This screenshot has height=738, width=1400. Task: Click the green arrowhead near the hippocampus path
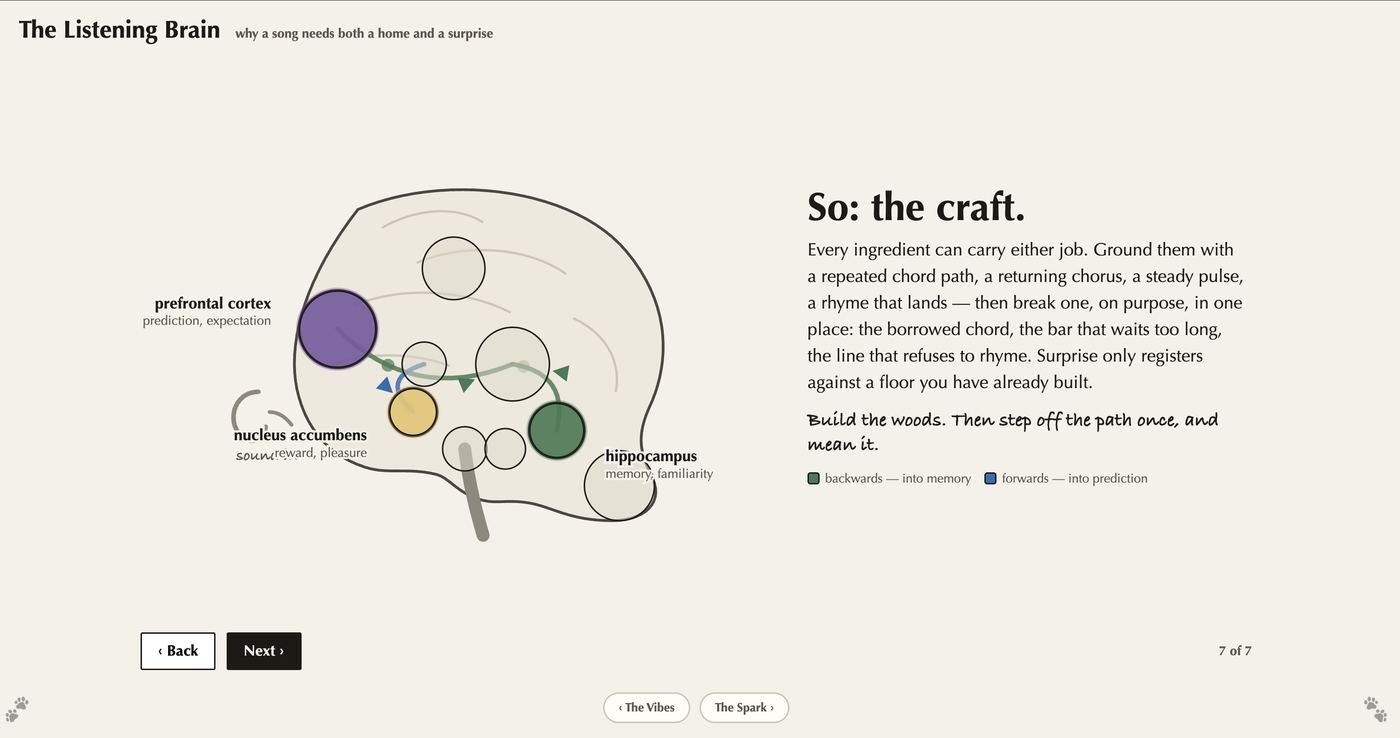click(x=561, y=372)
